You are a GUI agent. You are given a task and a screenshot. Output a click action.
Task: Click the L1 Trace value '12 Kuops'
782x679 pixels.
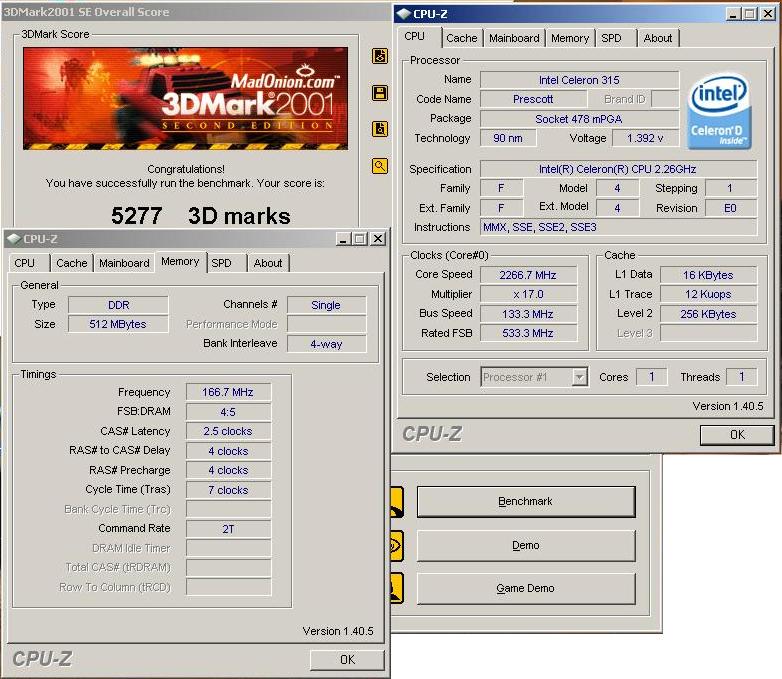click(x=708, y=294)
